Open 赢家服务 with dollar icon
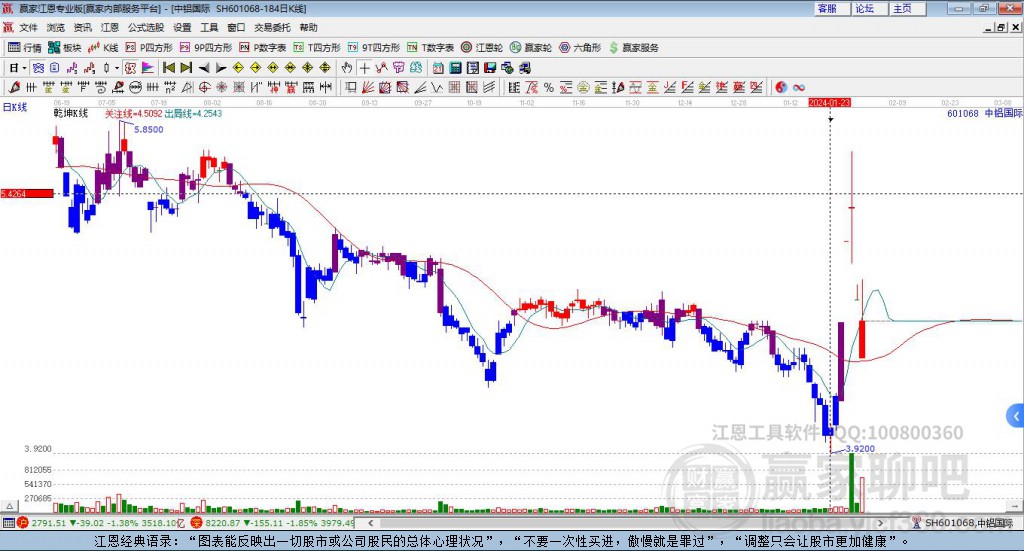This screenshot has height=551, width=1024. (634, 48)
